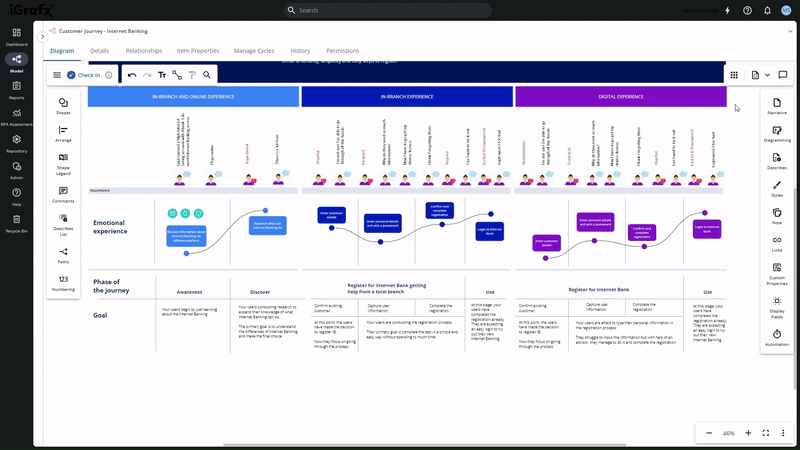The image size is (800, 450).
Task: Select the connector line tool
Action: tap(177, 75)
